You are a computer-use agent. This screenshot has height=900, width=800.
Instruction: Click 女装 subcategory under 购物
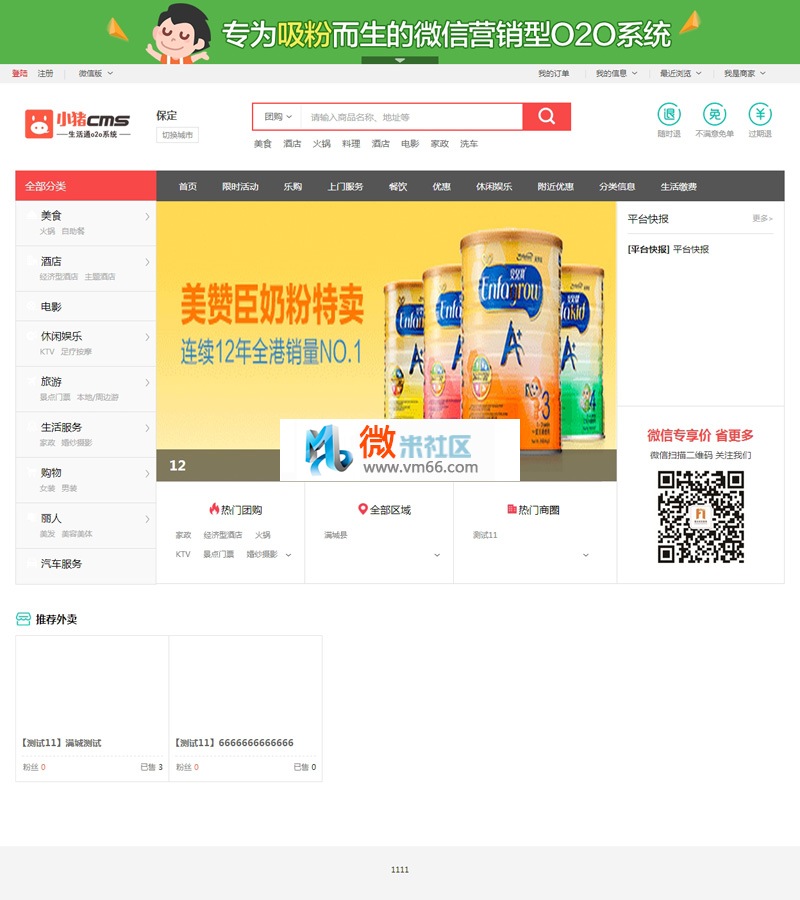coord(48,488)
